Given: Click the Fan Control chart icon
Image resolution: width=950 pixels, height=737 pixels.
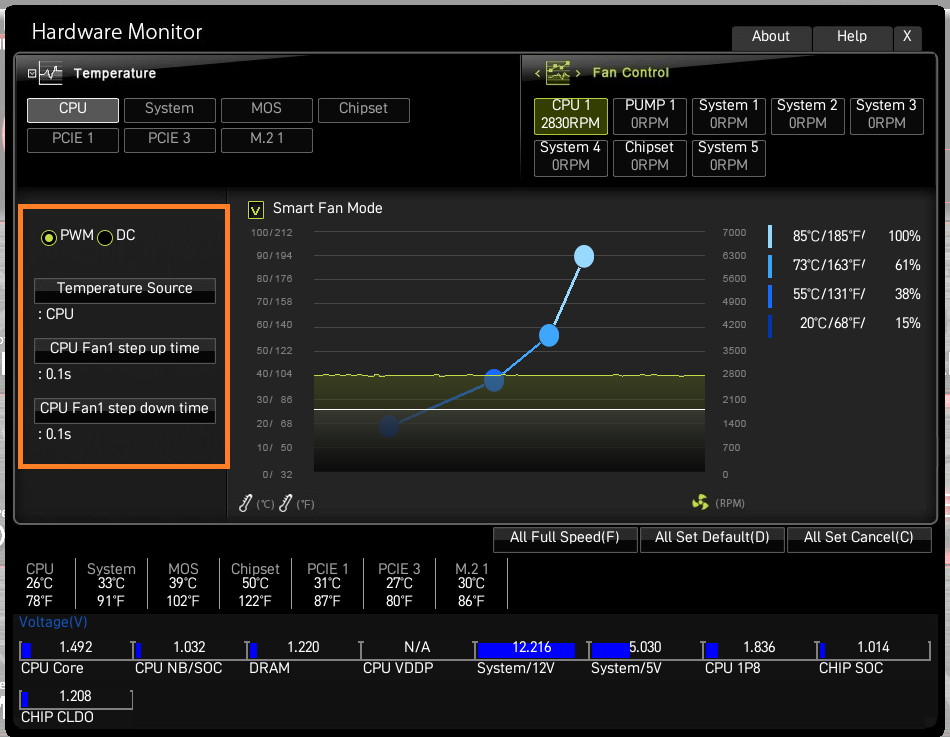Looking at the screenshot, I should [x=557, y=73].
